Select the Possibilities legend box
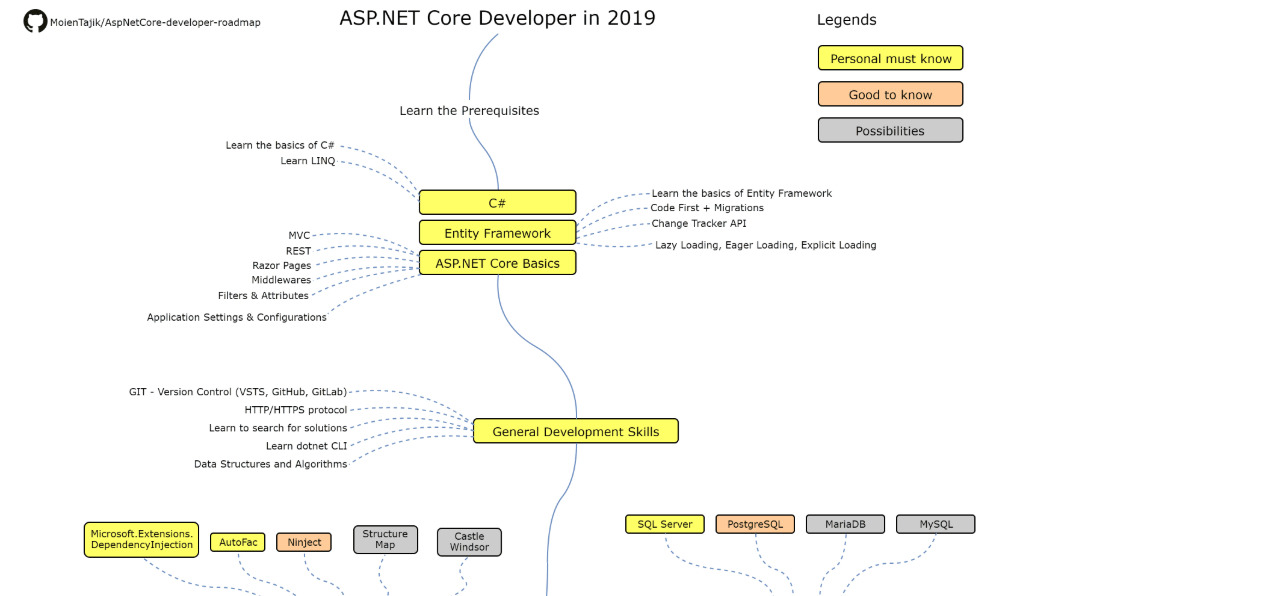 [x=890, y=130]
